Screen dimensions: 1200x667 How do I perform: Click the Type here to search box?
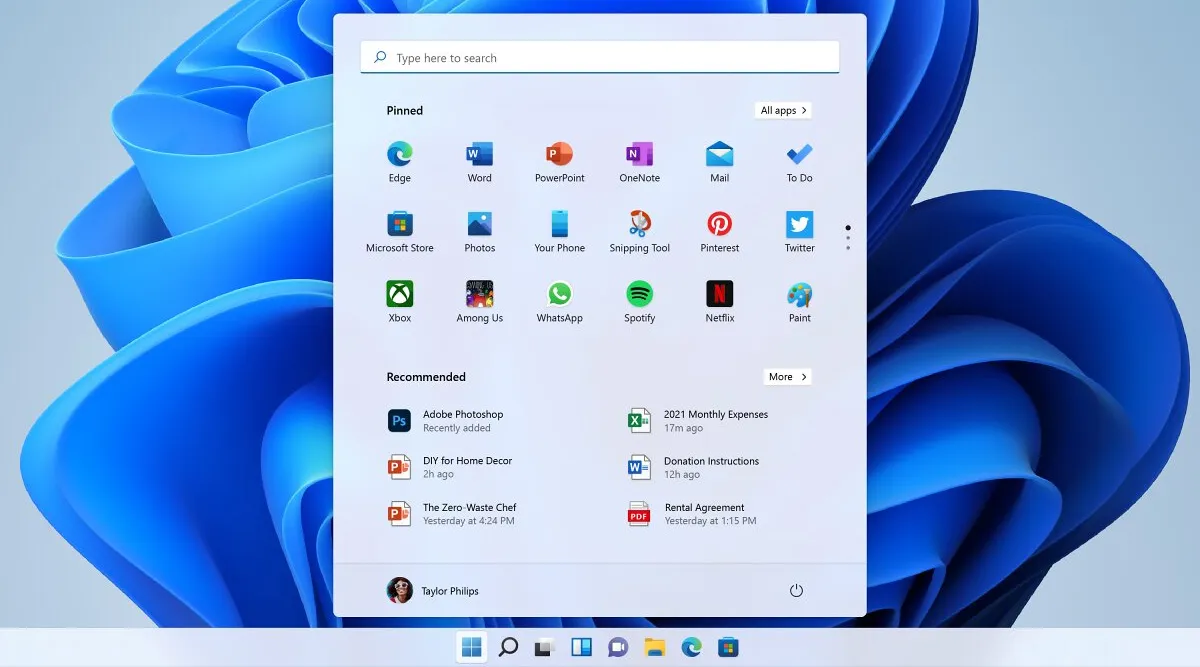[x=600, y=58]
